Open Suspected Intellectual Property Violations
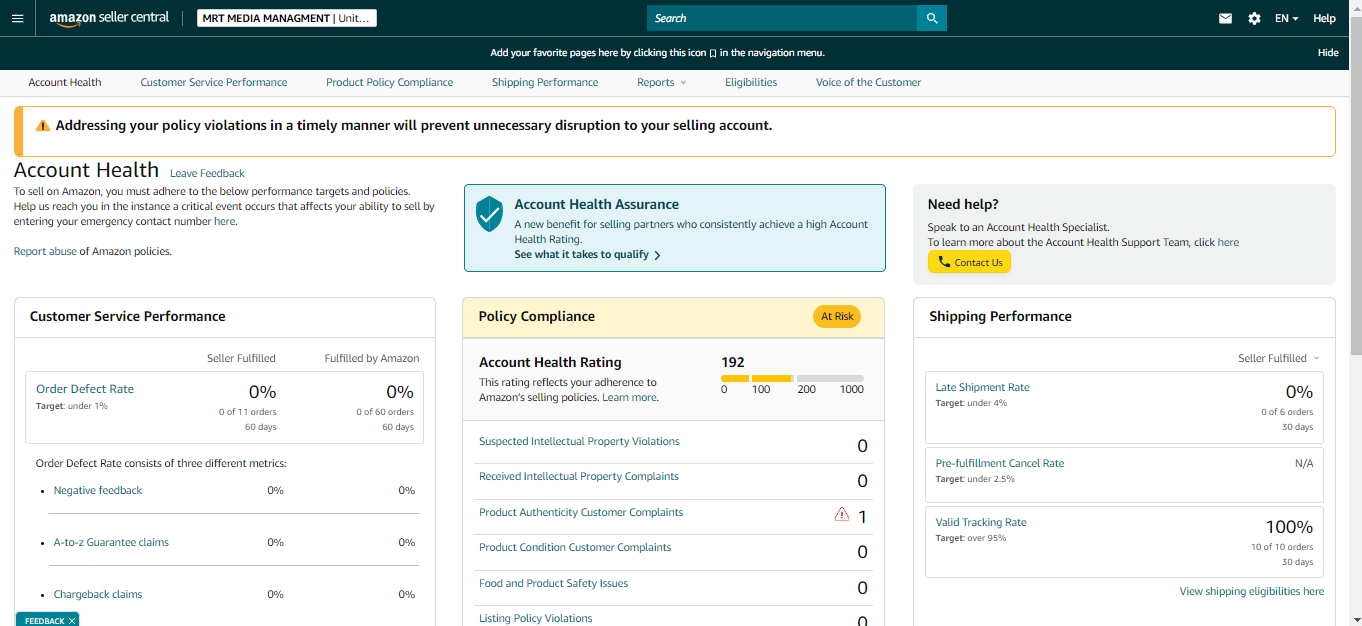This screenshot has width=1362, height=626. [579, 441]
